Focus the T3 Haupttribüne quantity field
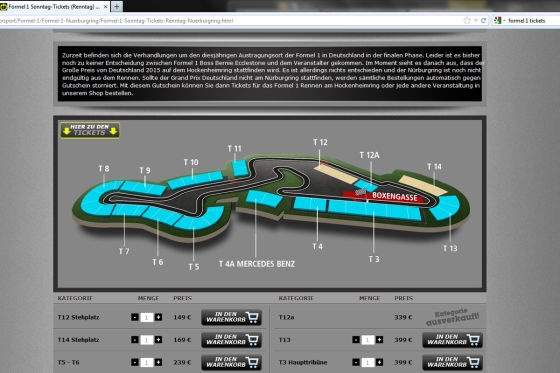 pyautogui.click(x=368, y=362)
